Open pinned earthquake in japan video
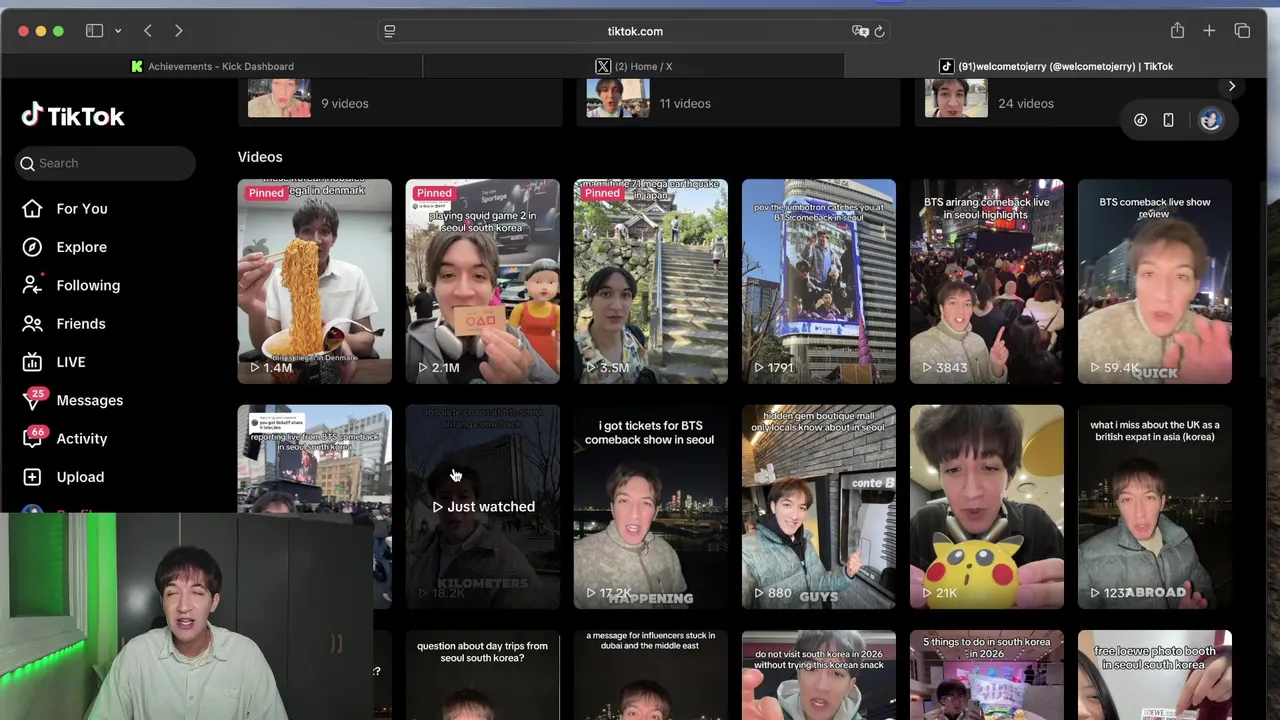This screenshot has height=720, width=1280. [651, 281]
